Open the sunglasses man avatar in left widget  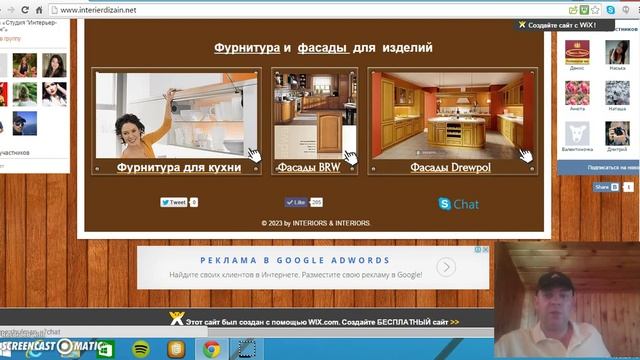24,123
